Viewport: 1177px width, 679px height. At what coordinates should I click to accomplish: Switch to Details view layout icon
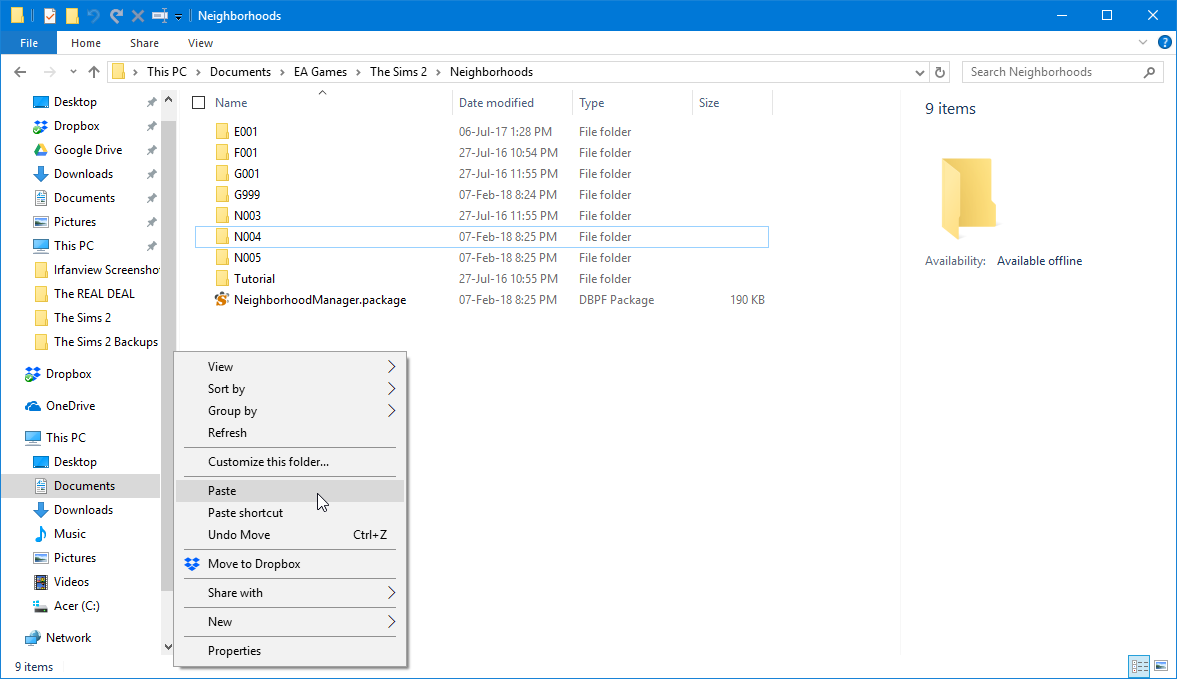coord(1139,665)
